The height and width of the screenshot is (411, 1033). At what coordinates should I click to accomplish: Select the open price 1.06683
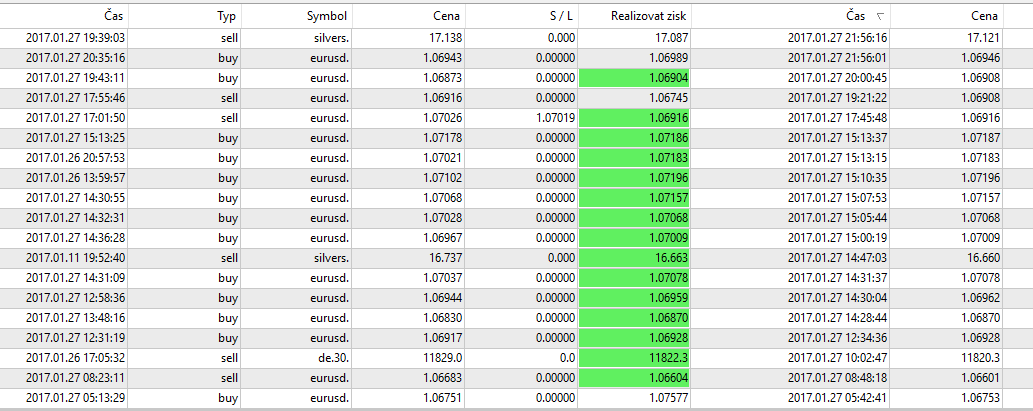(442, 379)
